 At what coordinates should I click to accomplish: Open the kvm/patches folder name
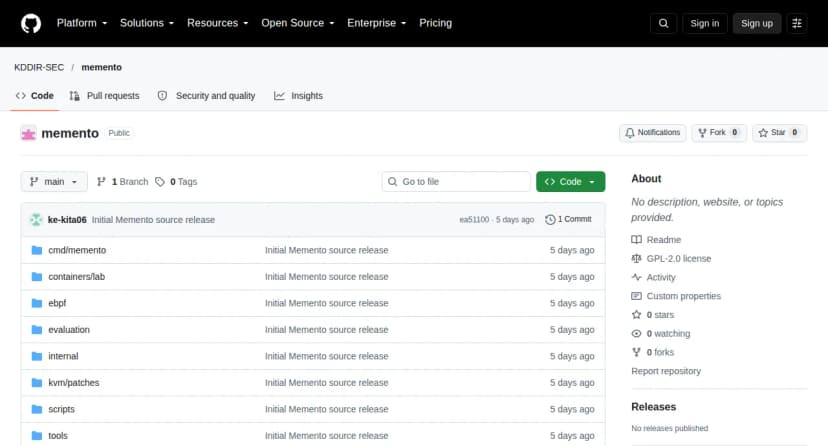pyautogui.click(x=74, y=383)
